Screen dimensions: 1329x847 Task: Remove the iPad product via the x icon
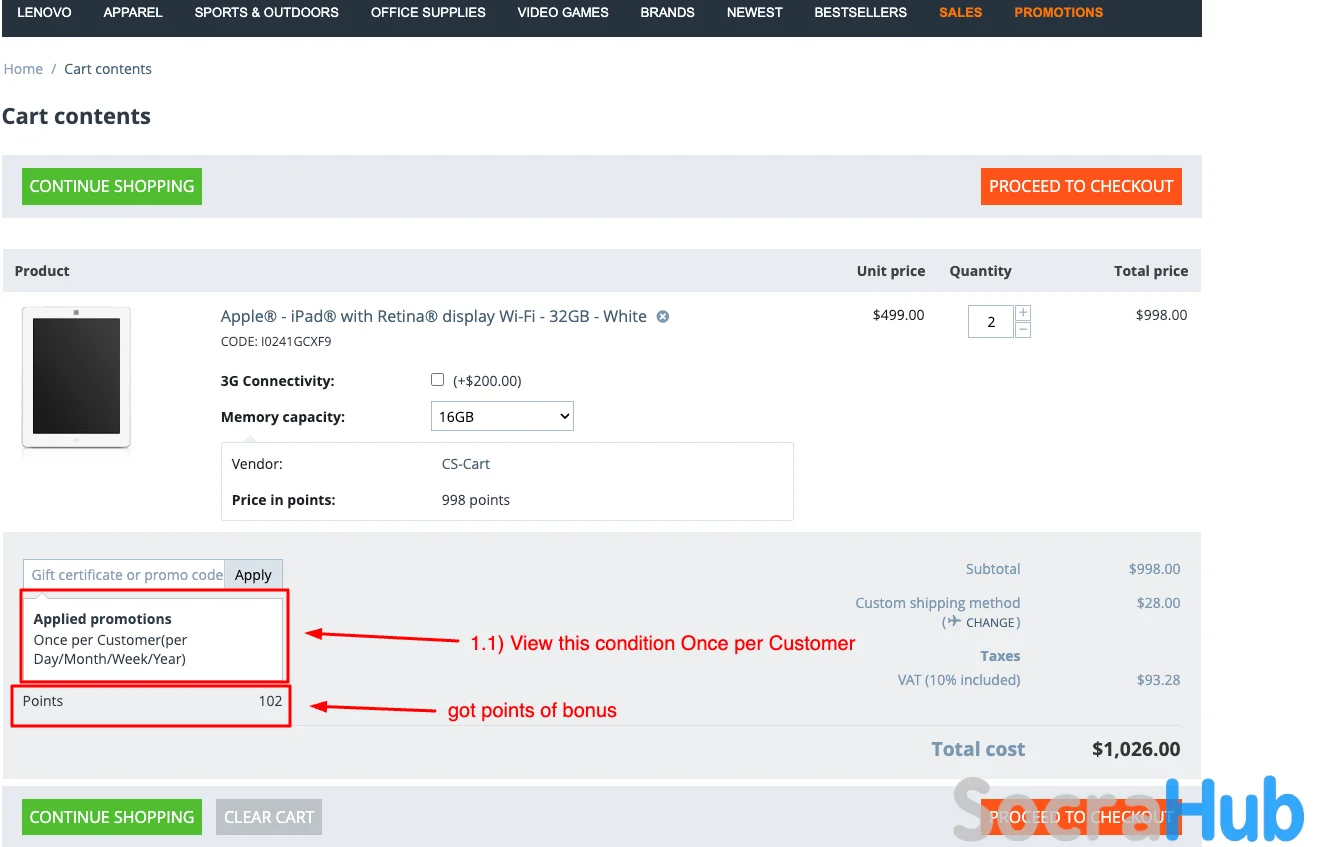(x=662, y=317)
